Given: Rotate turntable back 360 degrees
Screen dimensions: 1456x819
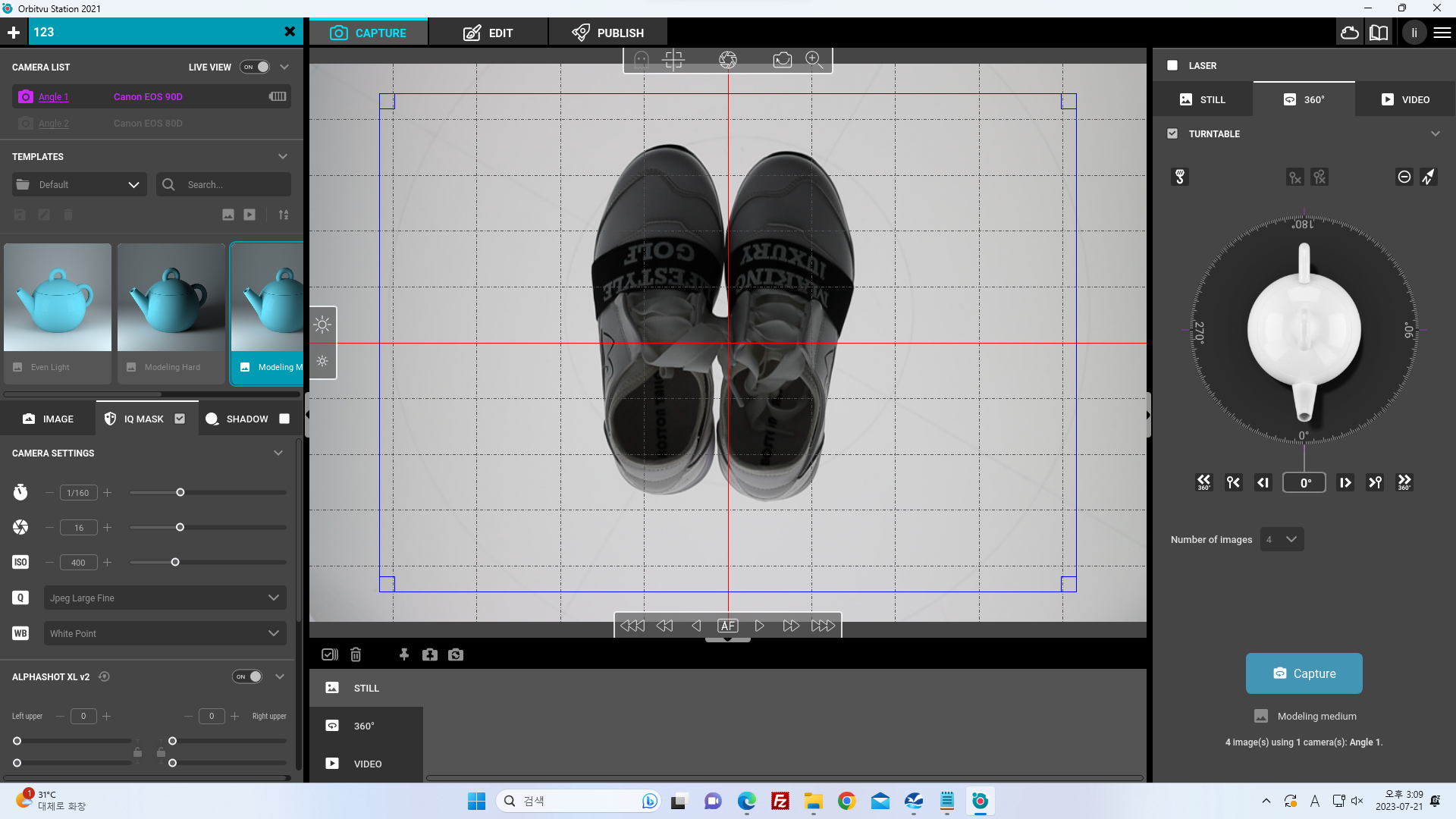Looking at the screenshot, I should (x=1204, y=482).
